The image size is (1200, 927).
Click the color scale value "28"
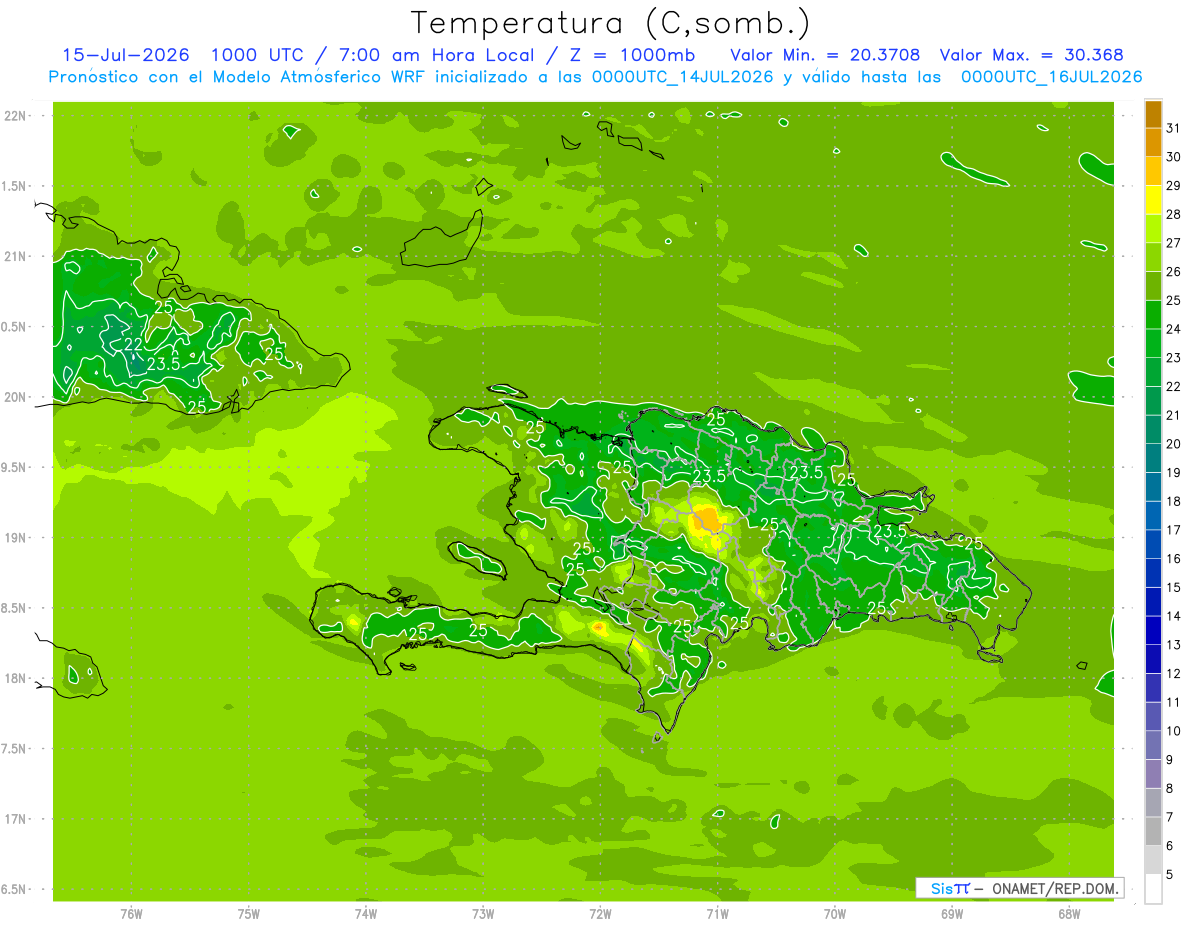1174,214
